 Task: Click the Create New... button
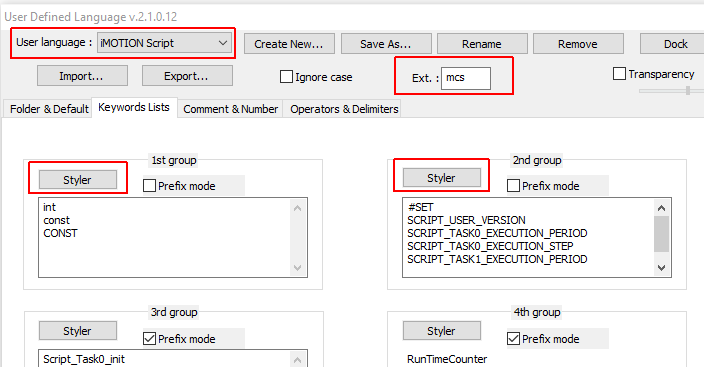(289, 44)
